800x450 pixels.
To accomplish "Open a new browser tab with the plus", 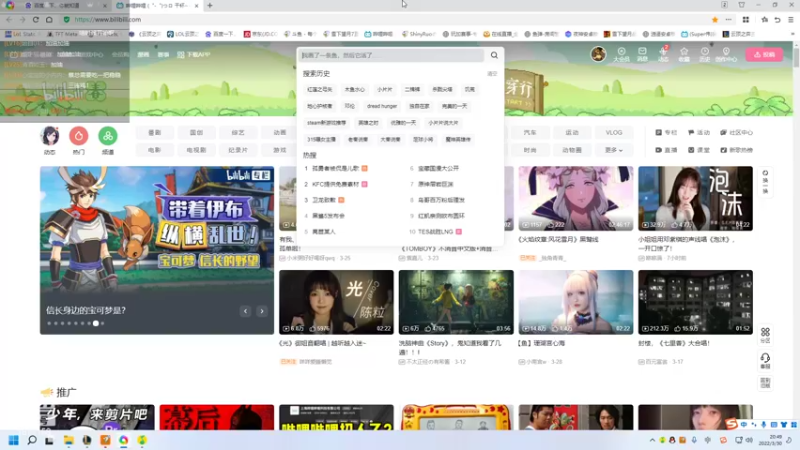I will (x=210, y=6).
